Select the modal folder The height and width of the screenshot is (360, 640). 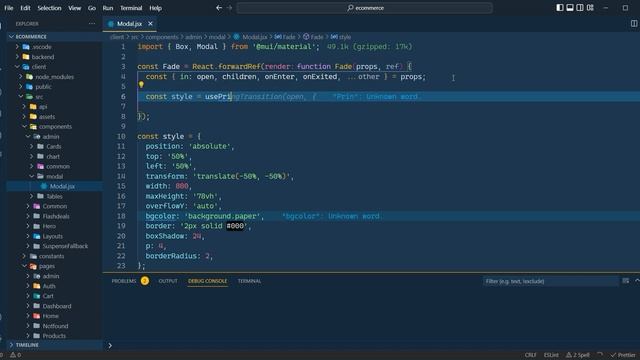[54, 176]
